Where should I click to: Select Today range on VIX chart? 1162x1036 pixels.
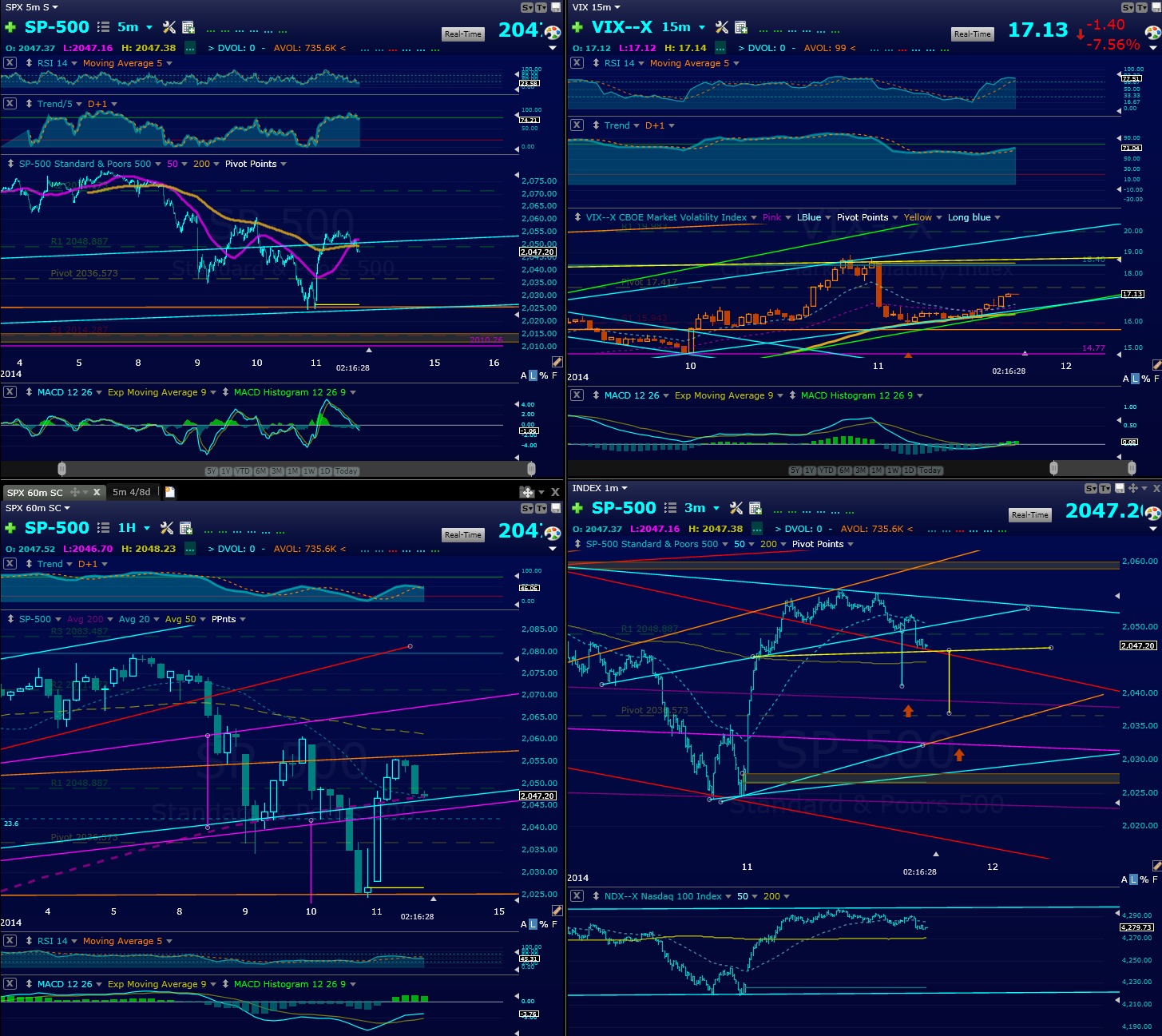(930, 470)
